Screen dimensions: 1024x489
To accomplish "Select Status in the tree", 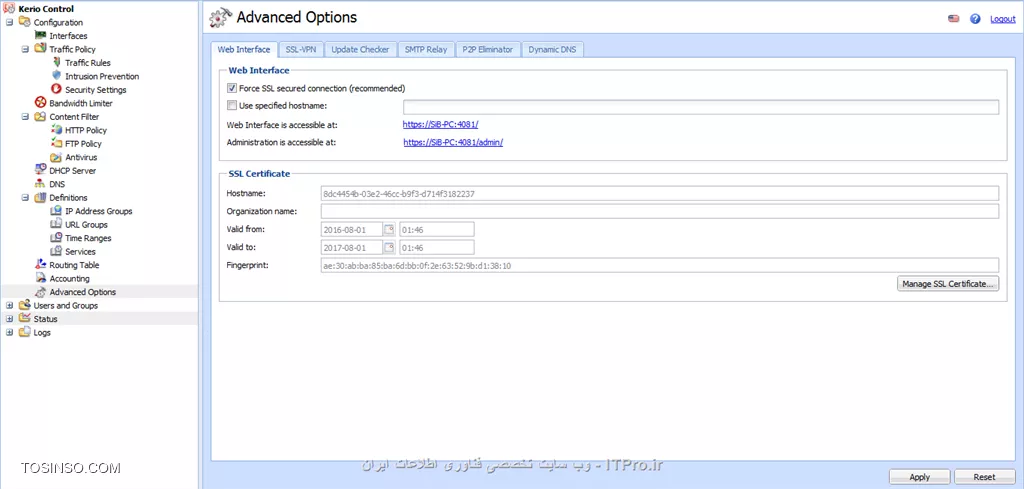I will coord(46,319).
